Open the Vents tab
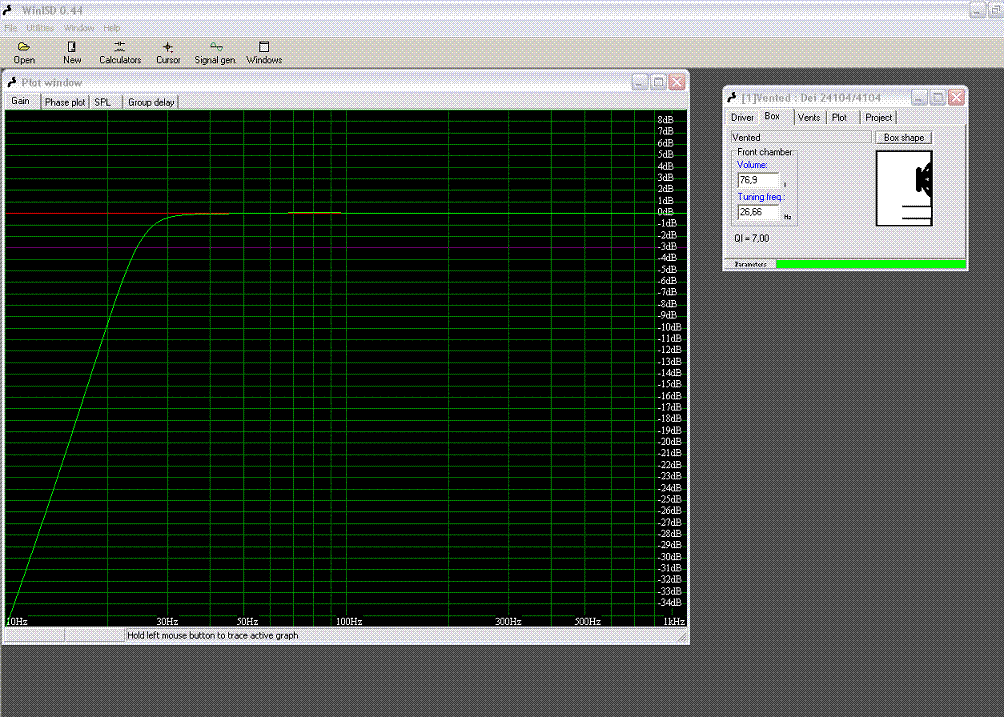 tap(809, 117)
